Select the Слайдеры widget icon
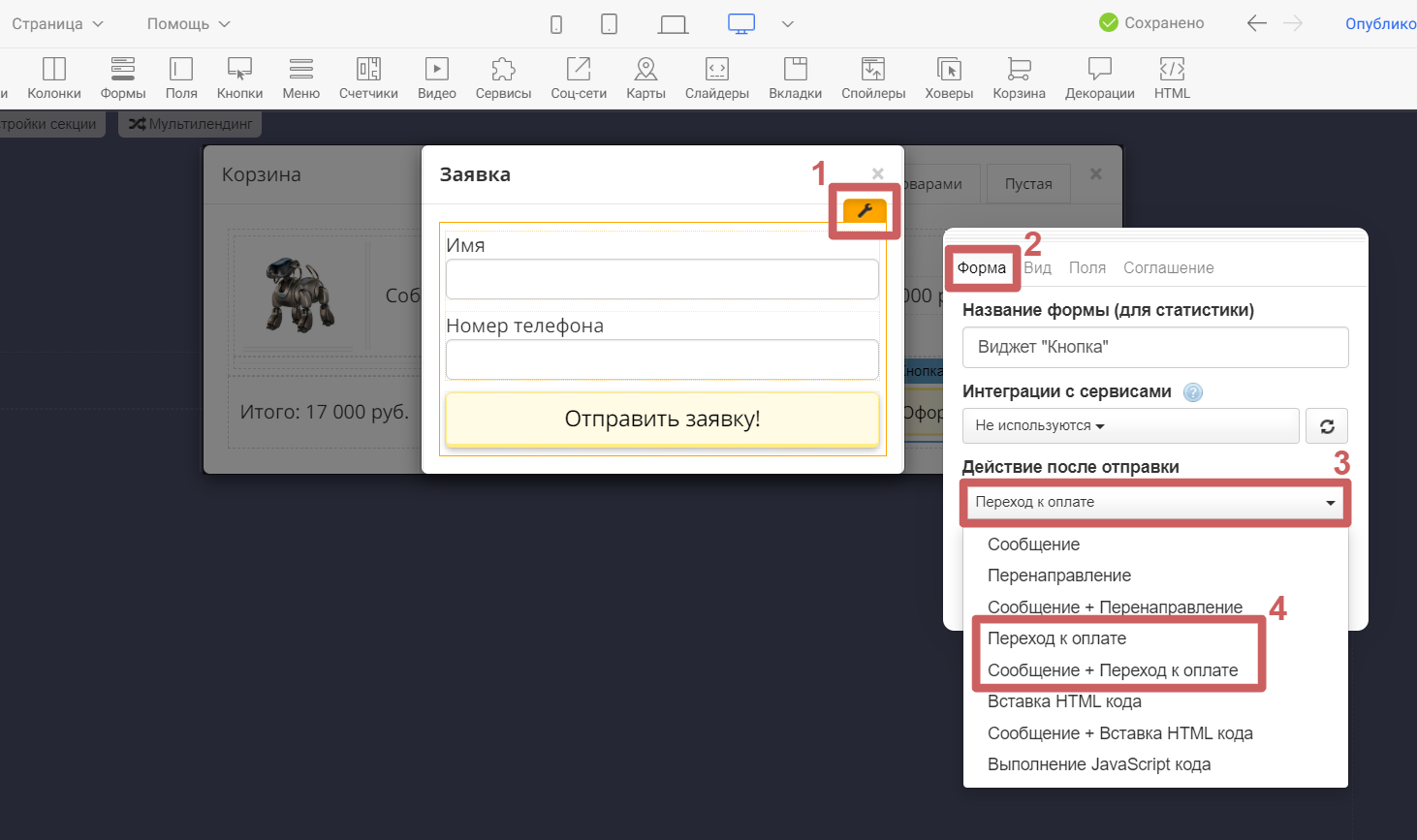 click(x=716, y=78)
